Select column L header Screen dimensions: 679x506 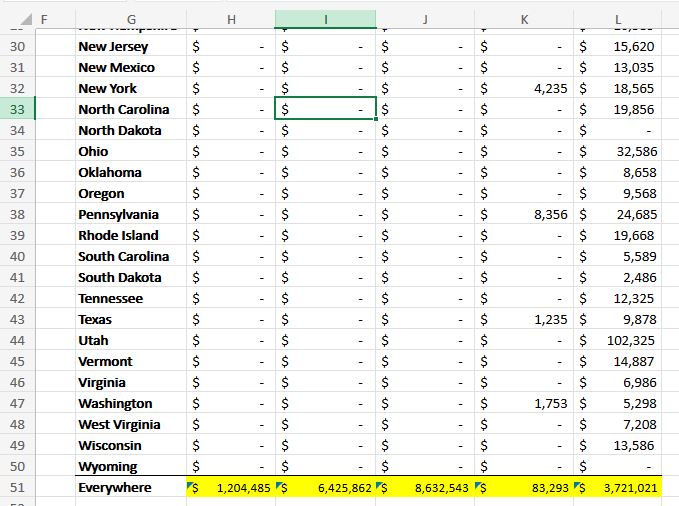[x=618, y=19]
